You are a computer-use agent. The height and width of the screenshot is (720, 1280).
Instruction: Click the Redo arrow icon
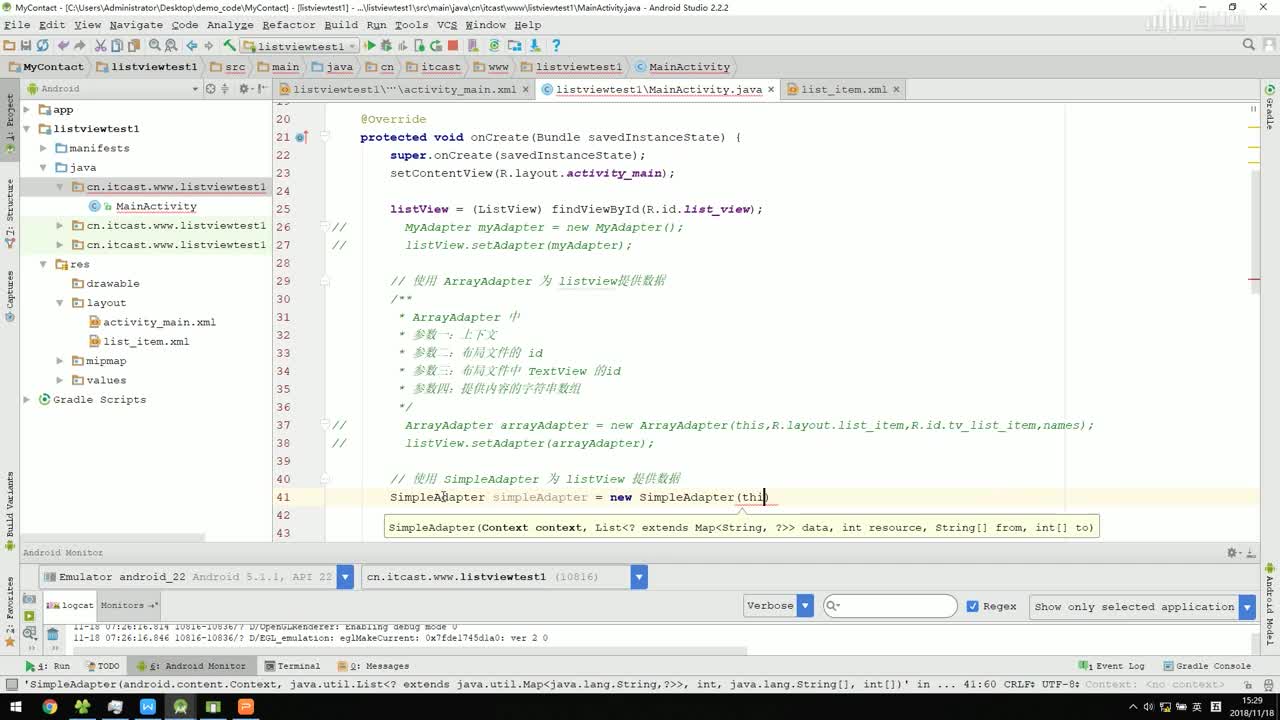[79, 45]
